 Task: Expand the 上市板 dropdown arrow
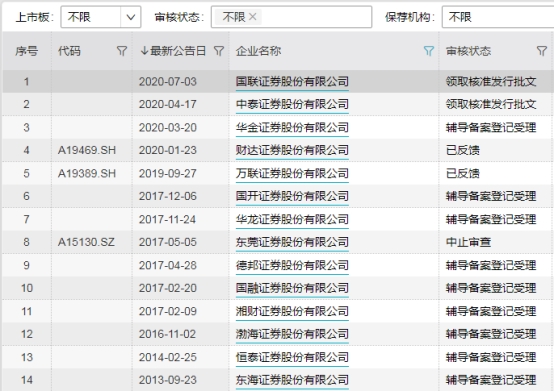pos(131,17)
